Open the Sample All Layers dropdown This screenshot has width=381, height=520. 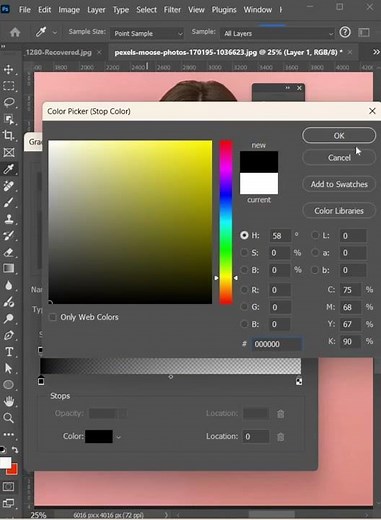click(277, 33)
